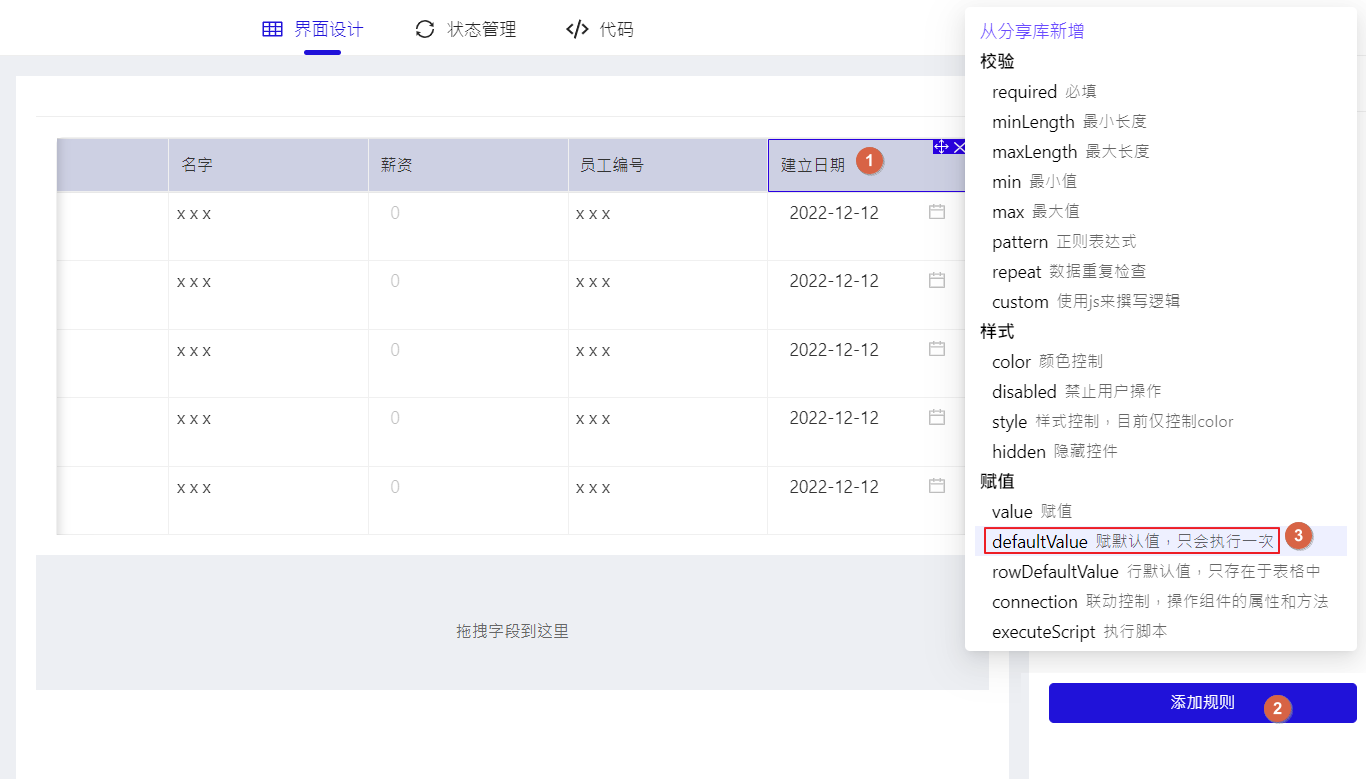Click the first row 2022-12-12 date field
Viewport: 1366px width, 779px height.
866,213
